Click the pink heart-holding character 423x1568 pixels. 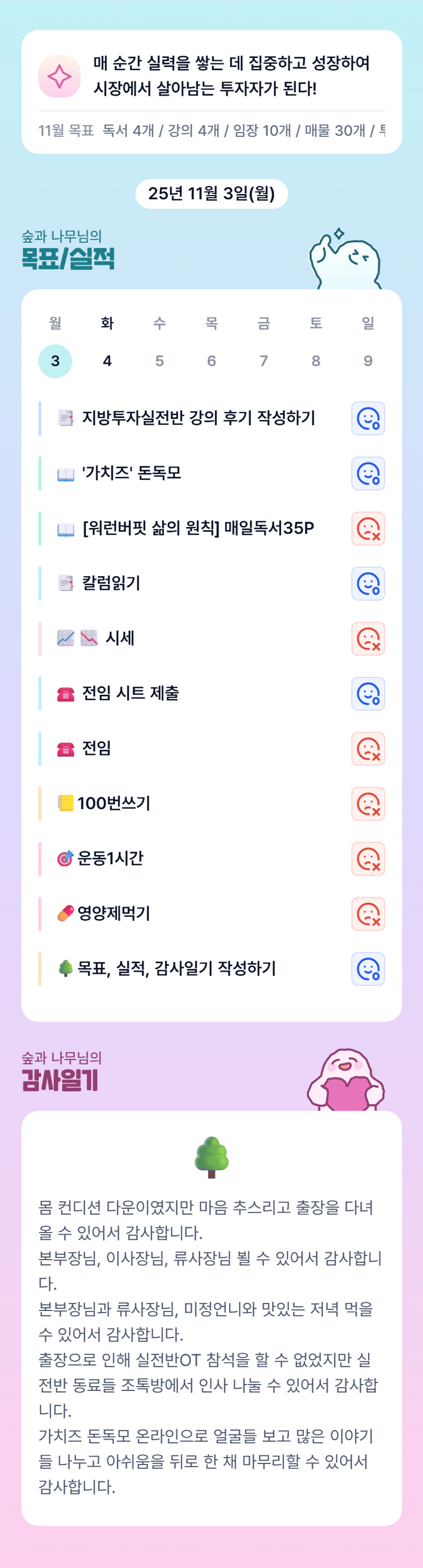pyautogui.click(x=345, y=1081)
